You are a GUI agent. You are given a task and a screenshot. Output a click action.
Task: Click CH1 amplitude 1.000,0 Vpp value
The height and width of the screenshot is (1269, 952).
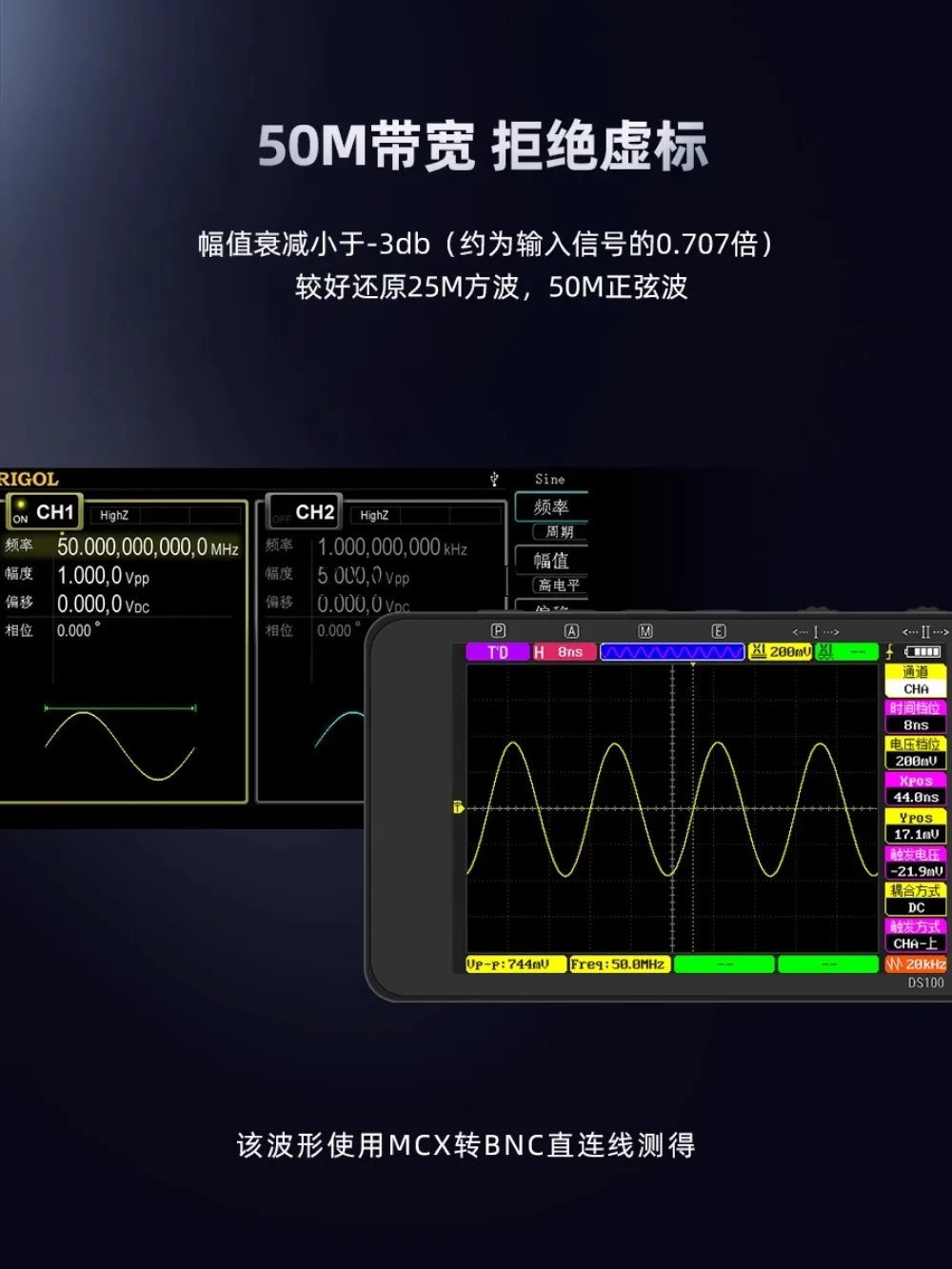[x=103, y=576]
